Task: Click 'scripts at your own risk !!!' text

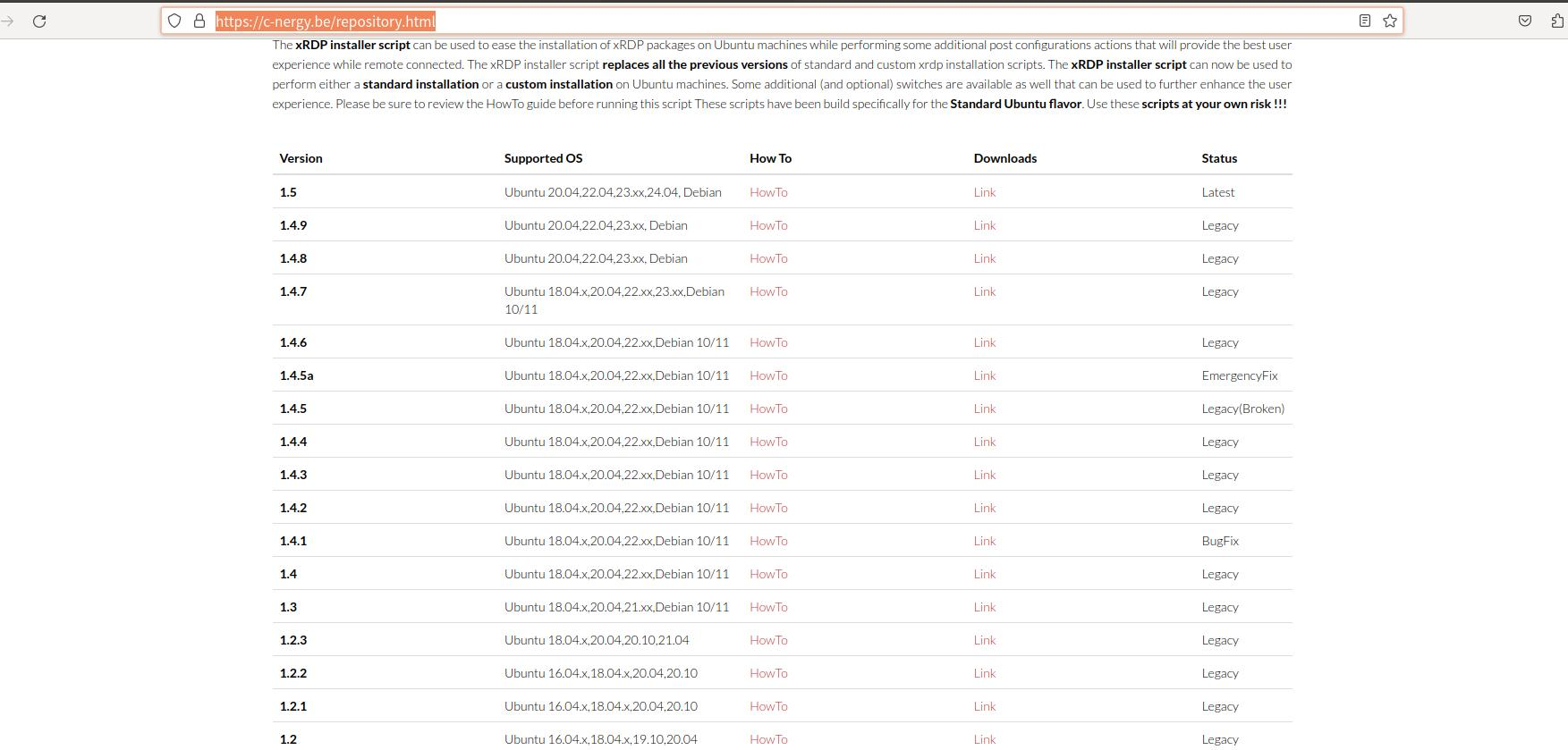Action: coord(1214,104)
